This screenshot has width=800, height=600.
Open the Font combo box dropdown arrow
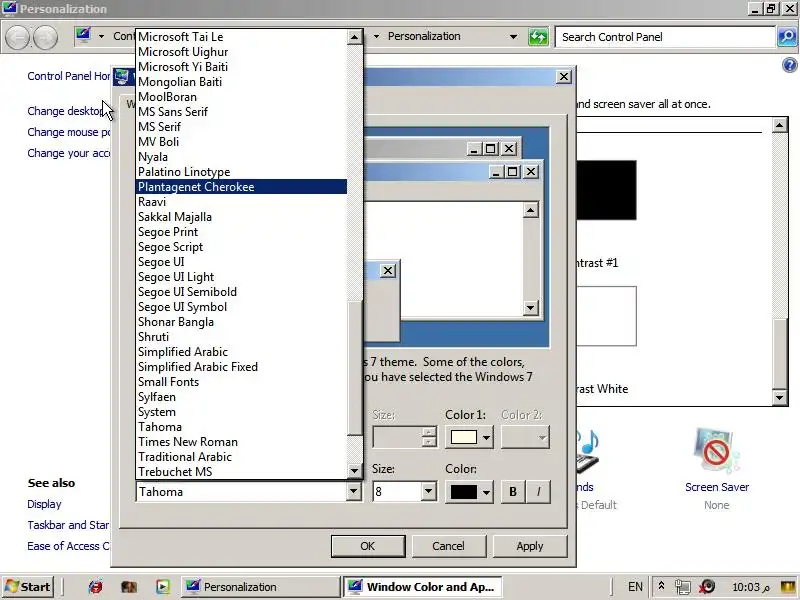[x=354, y=491]
